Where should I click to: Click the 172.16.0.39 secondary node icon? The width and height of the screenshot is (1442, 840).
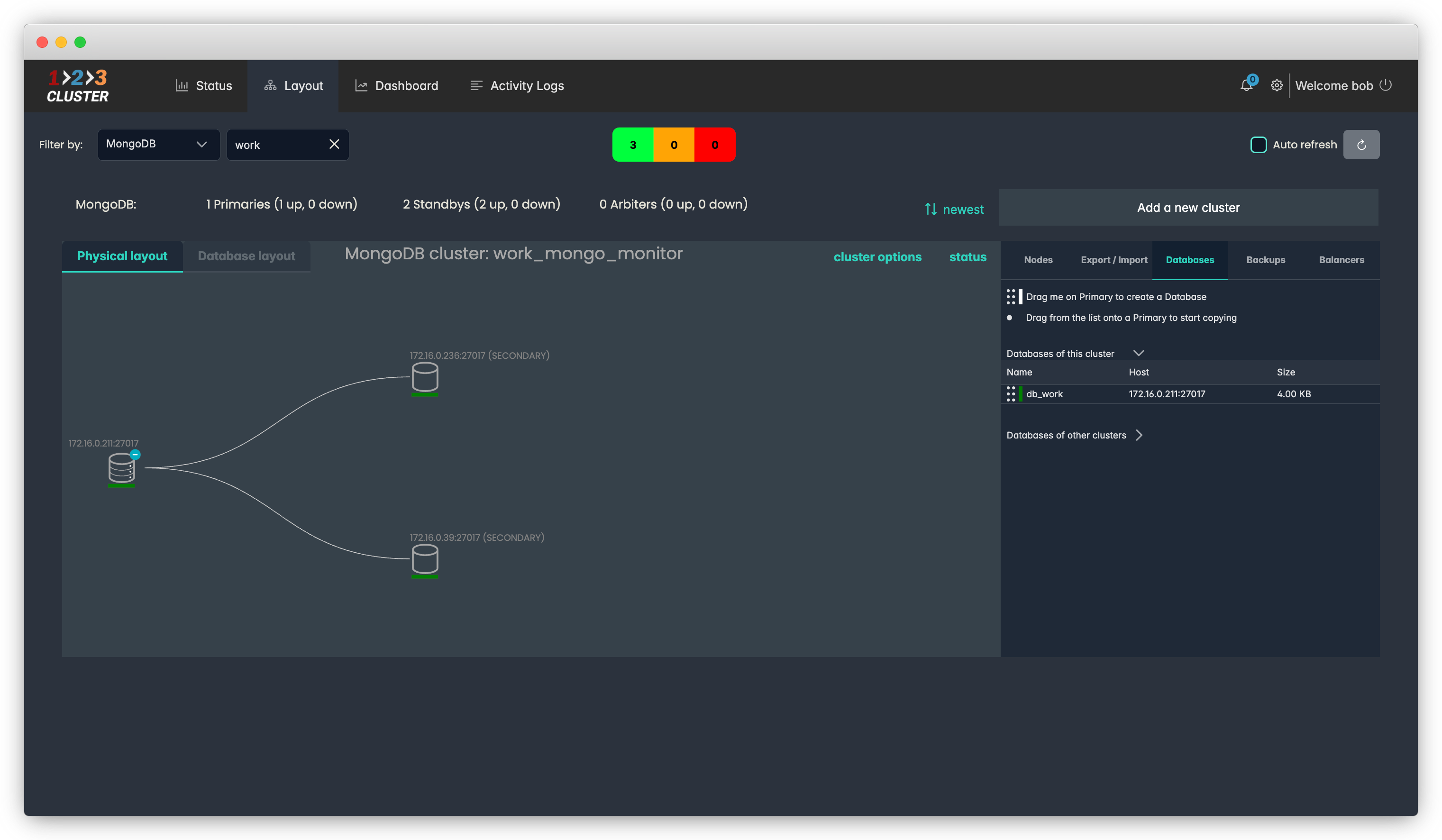pos(425,558)
